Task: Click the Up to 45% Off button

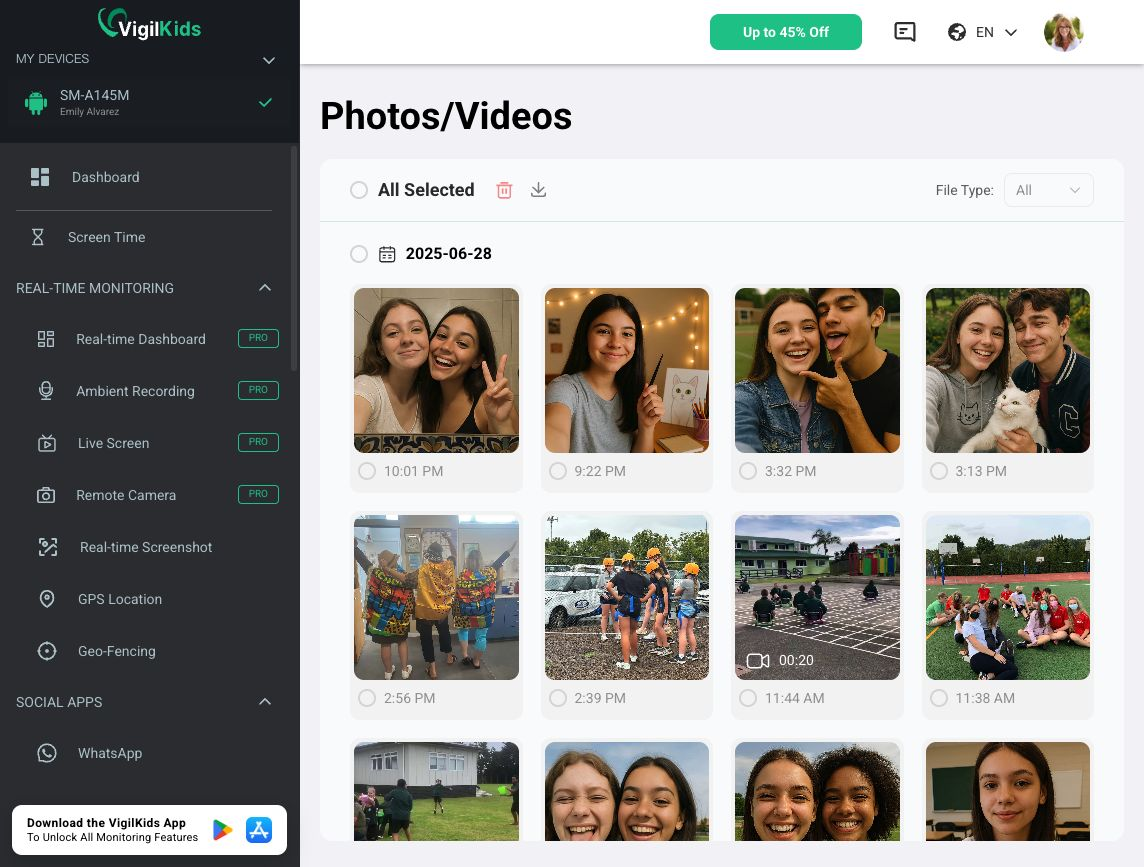Action: (786, 32)
